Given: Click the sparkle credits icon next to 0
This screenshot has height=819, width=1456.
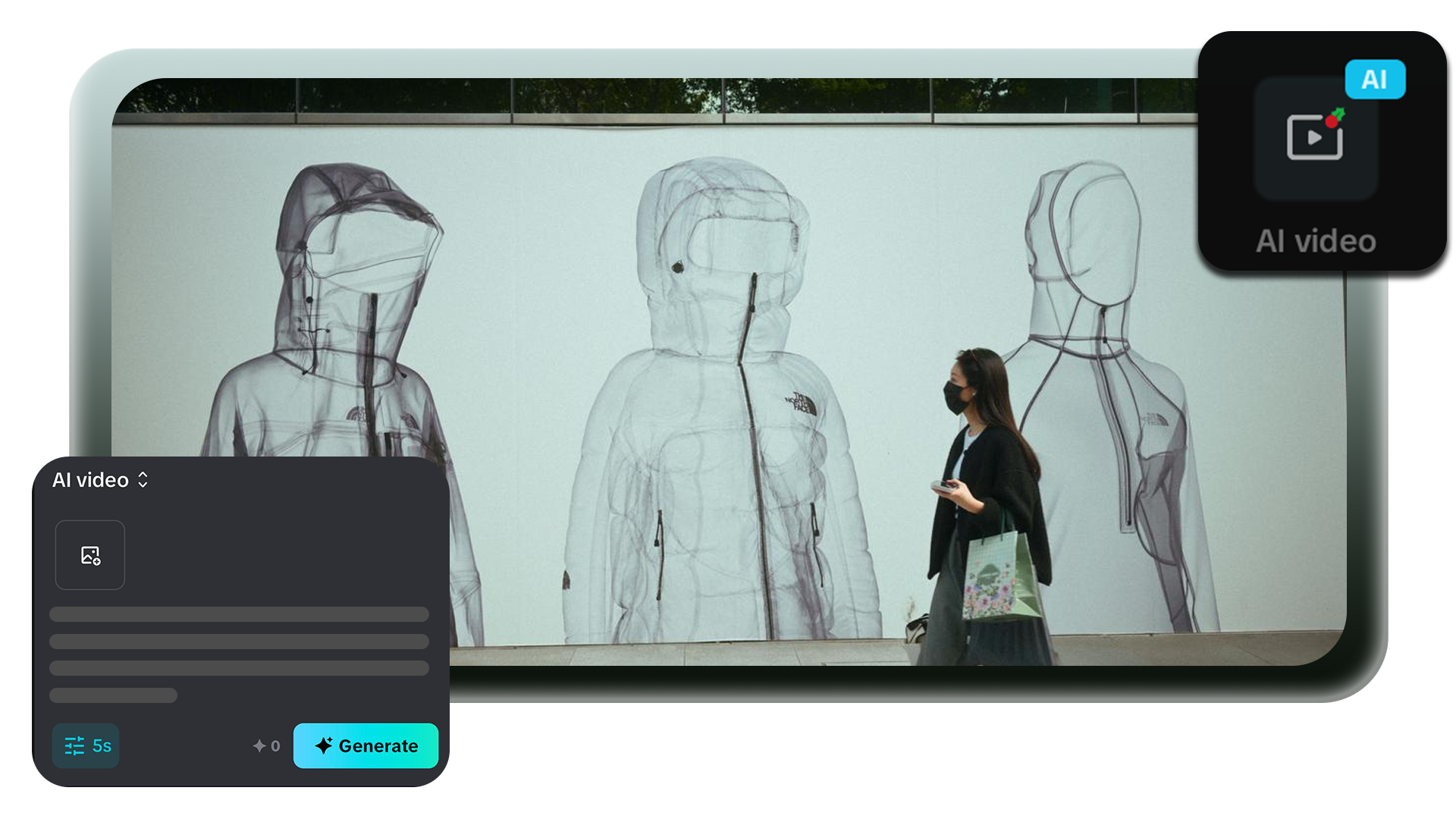Looking at the screenshot, I should coord(259,746).
